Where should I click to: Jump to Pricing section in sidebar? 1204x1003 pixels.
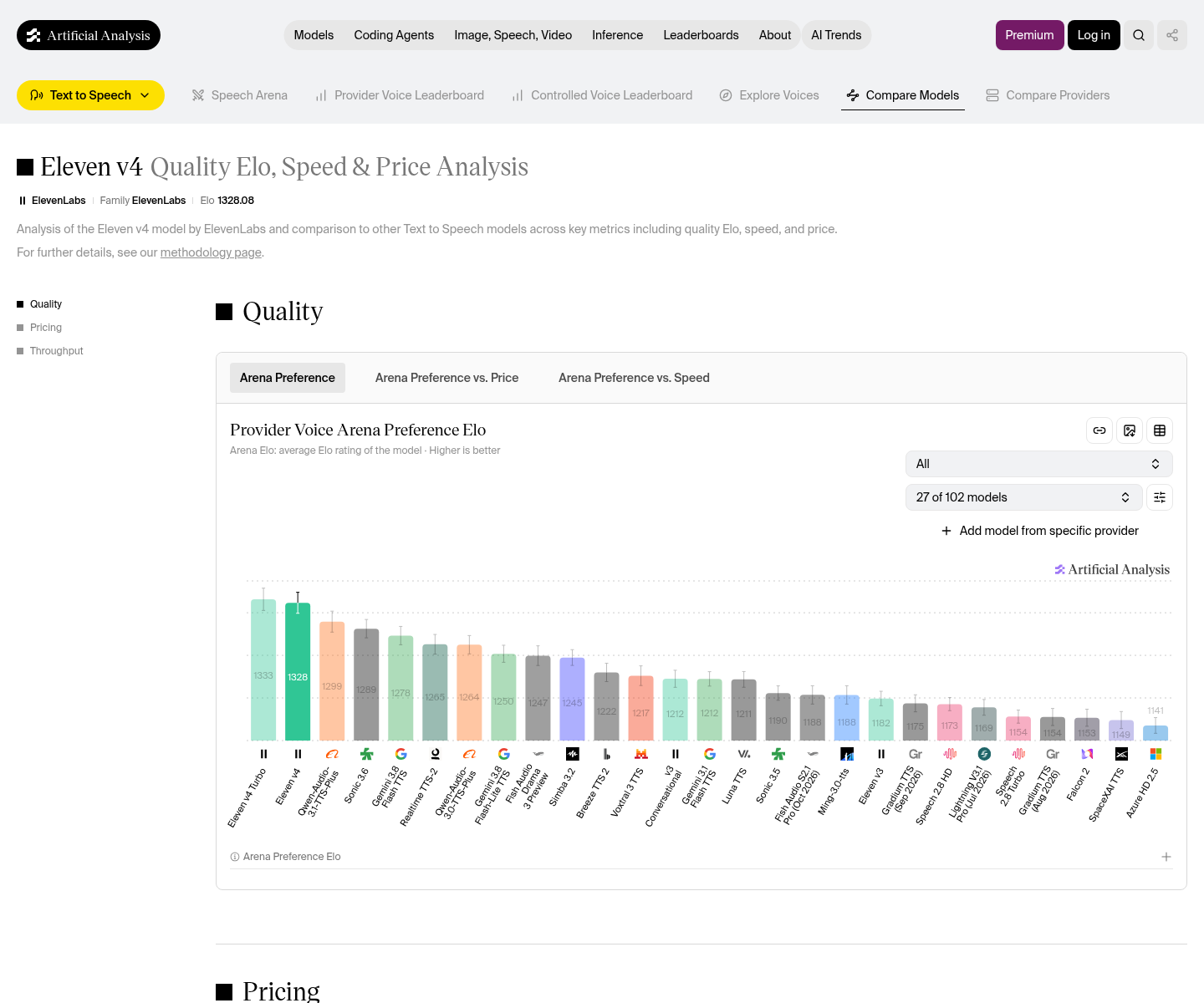pyautogui.click(x=46, y=328)
